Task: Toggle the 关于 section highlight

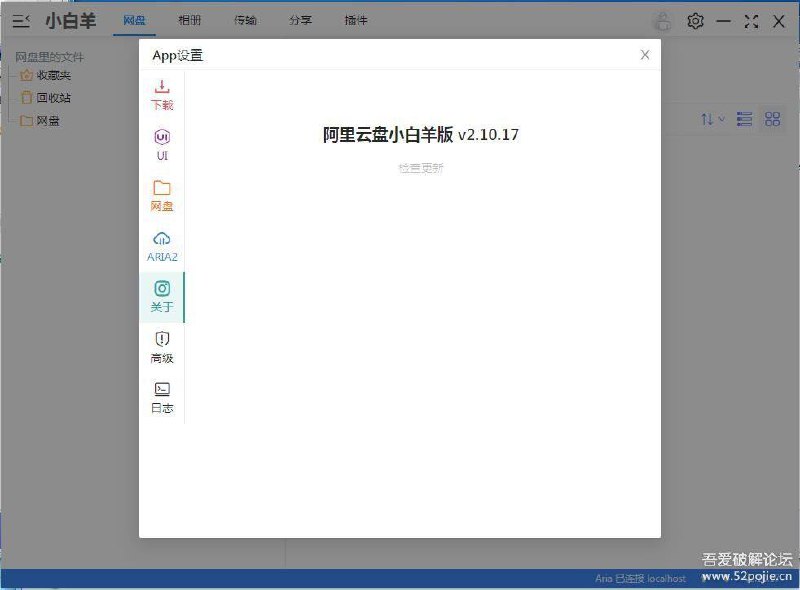Action: pos(162,296)
